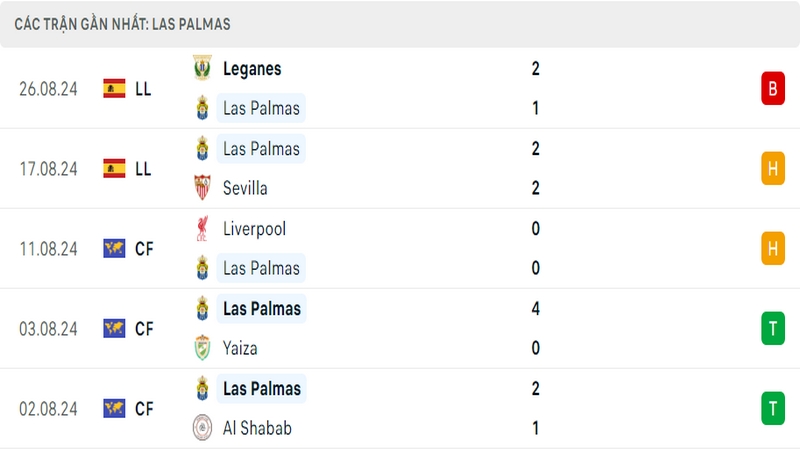Click the Sevilla club crest icon

click(x=202, y=187)
